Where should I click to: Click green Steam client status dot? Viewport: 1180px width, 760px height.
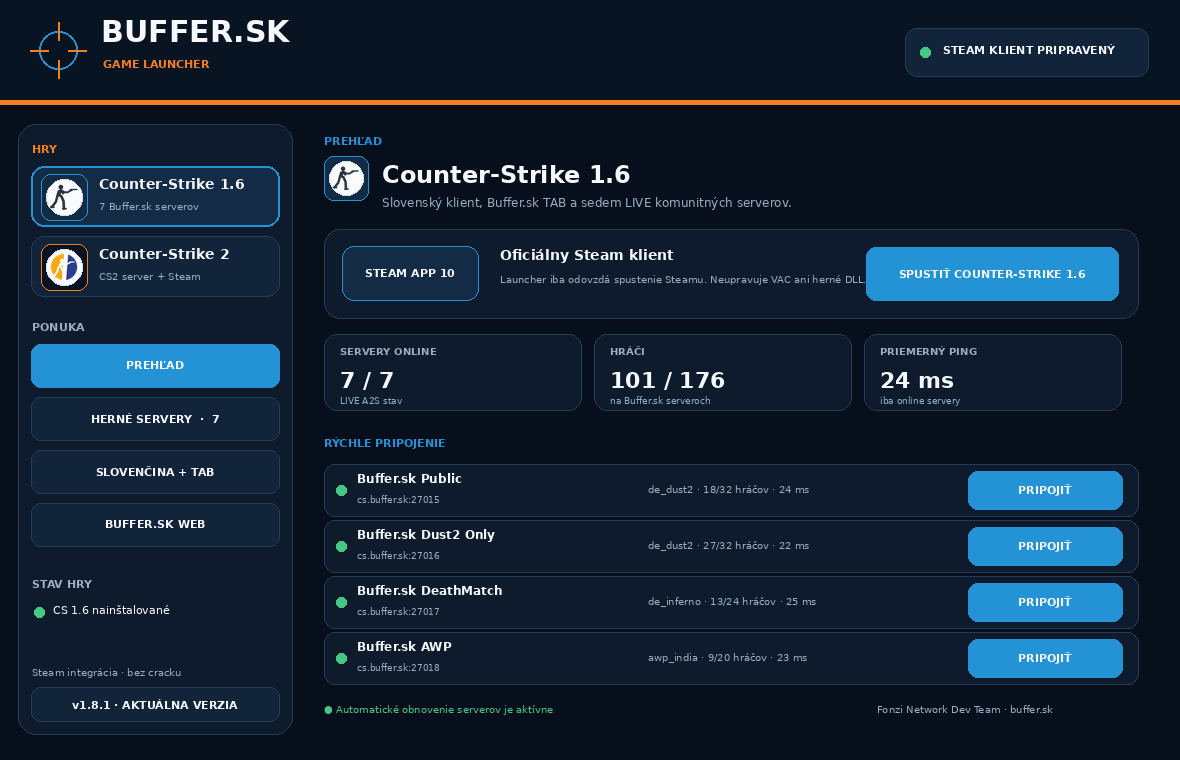[926, 52]
